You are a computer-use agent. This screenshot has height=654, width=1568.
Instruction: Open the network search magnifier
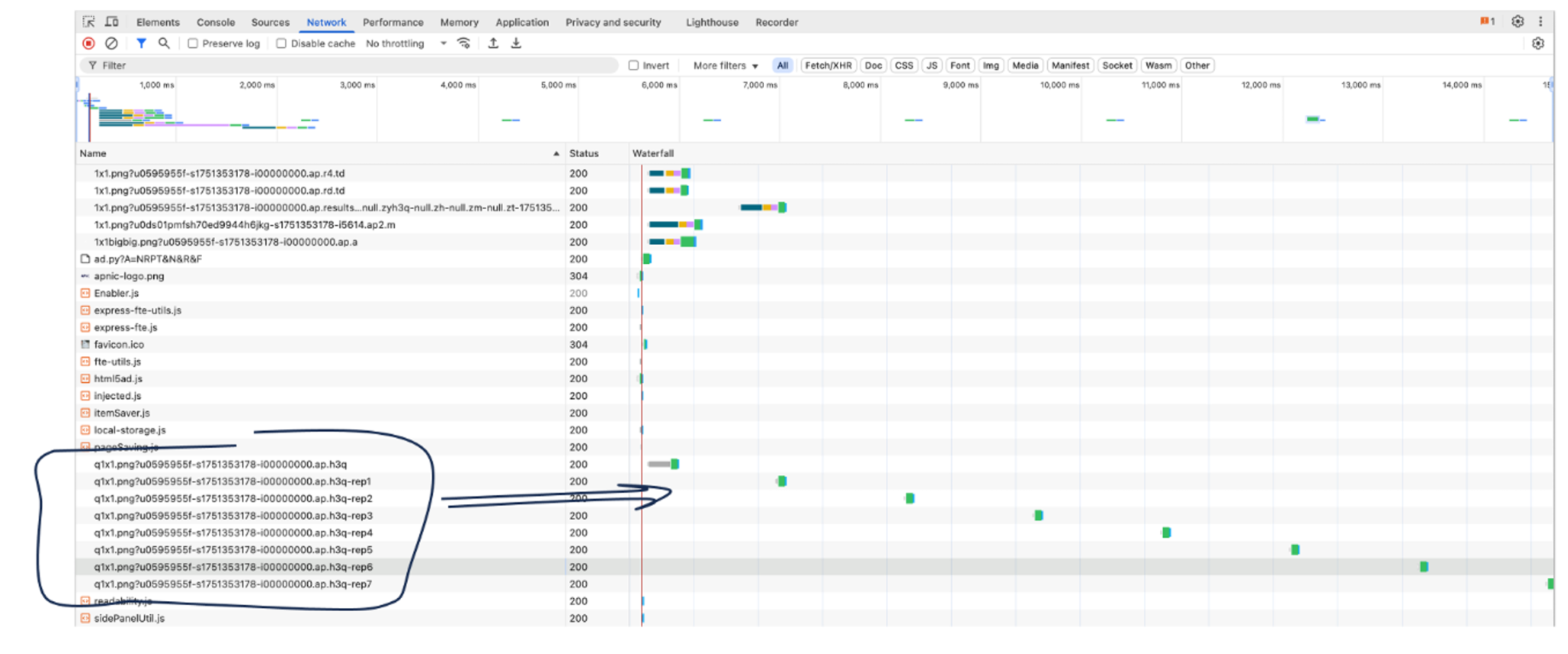(x=164, y=44)
